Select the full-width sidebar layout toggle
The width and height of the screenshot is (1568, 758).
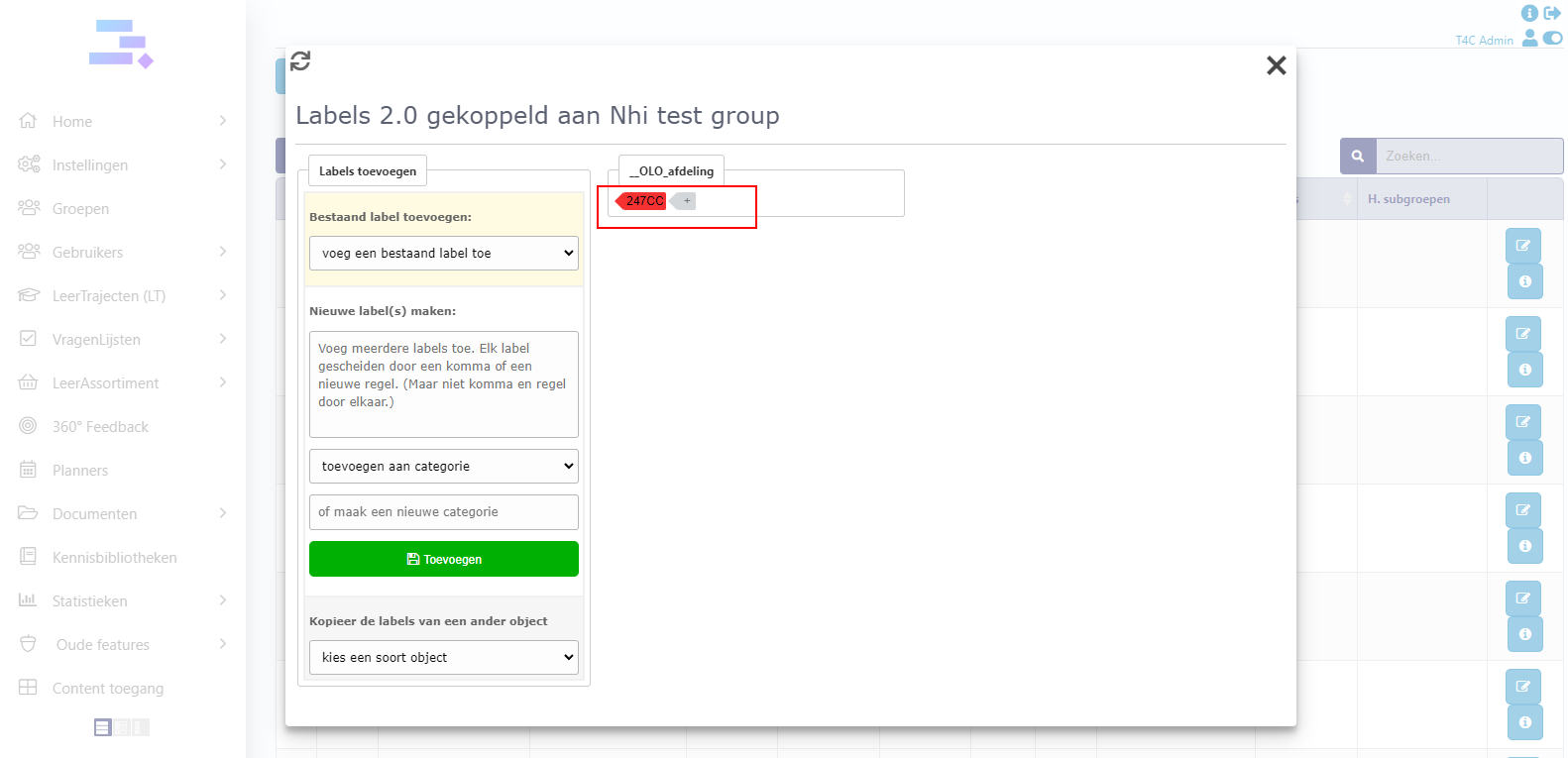click(102, 727)
